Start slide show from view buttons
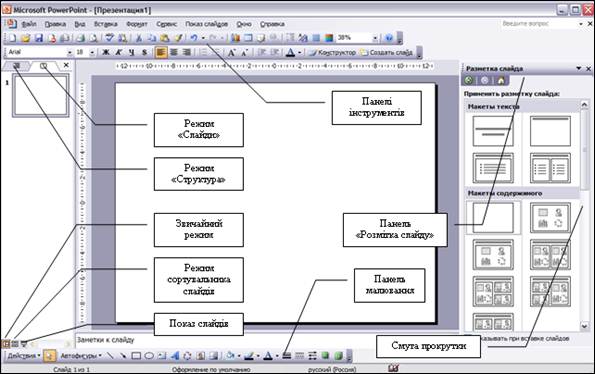The width and height of the screenshot is (595, 374). point(24,344)
